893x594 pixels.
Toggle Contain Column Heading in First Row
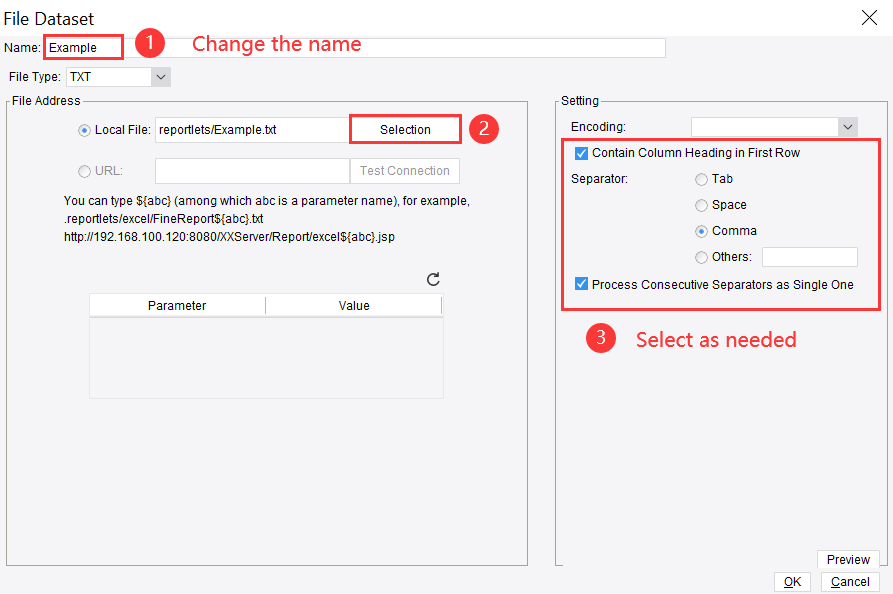click(582, 153)
